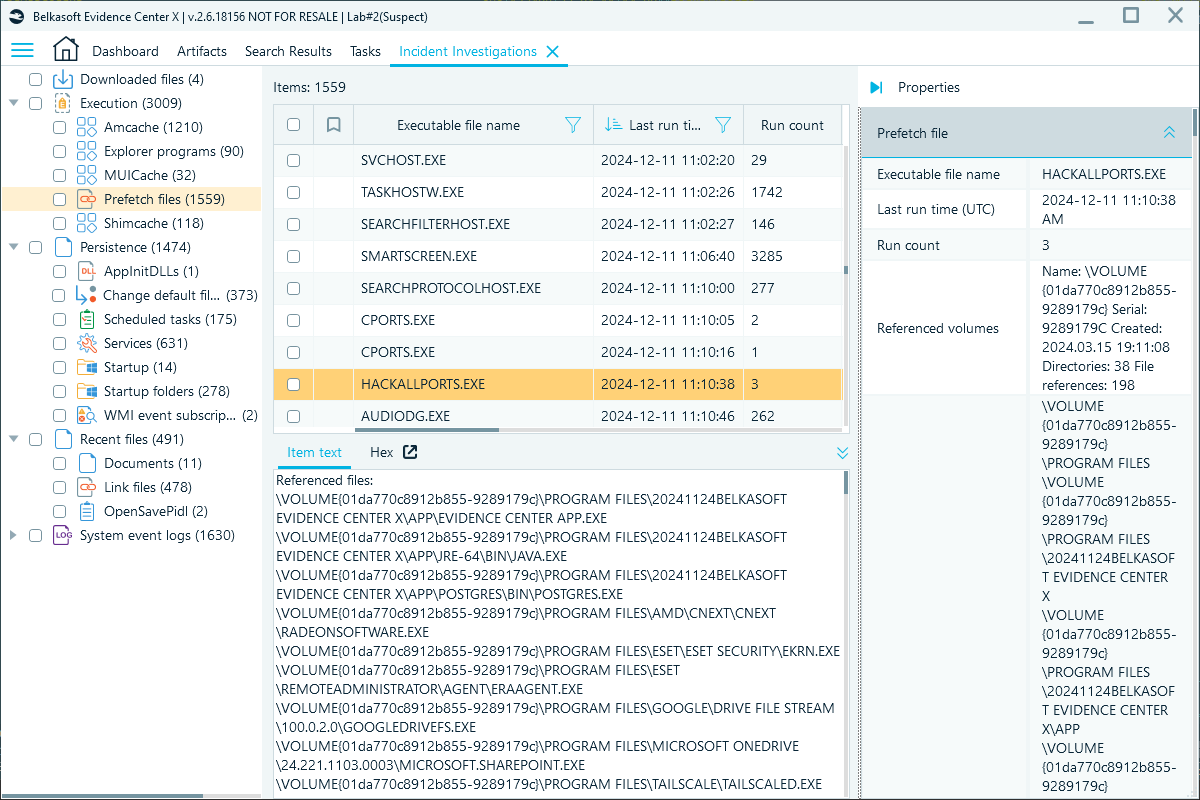This screenshot has height=800, width=1200.
Task: Click the WMI event subscription icon
Action: [x=87, y=415]
